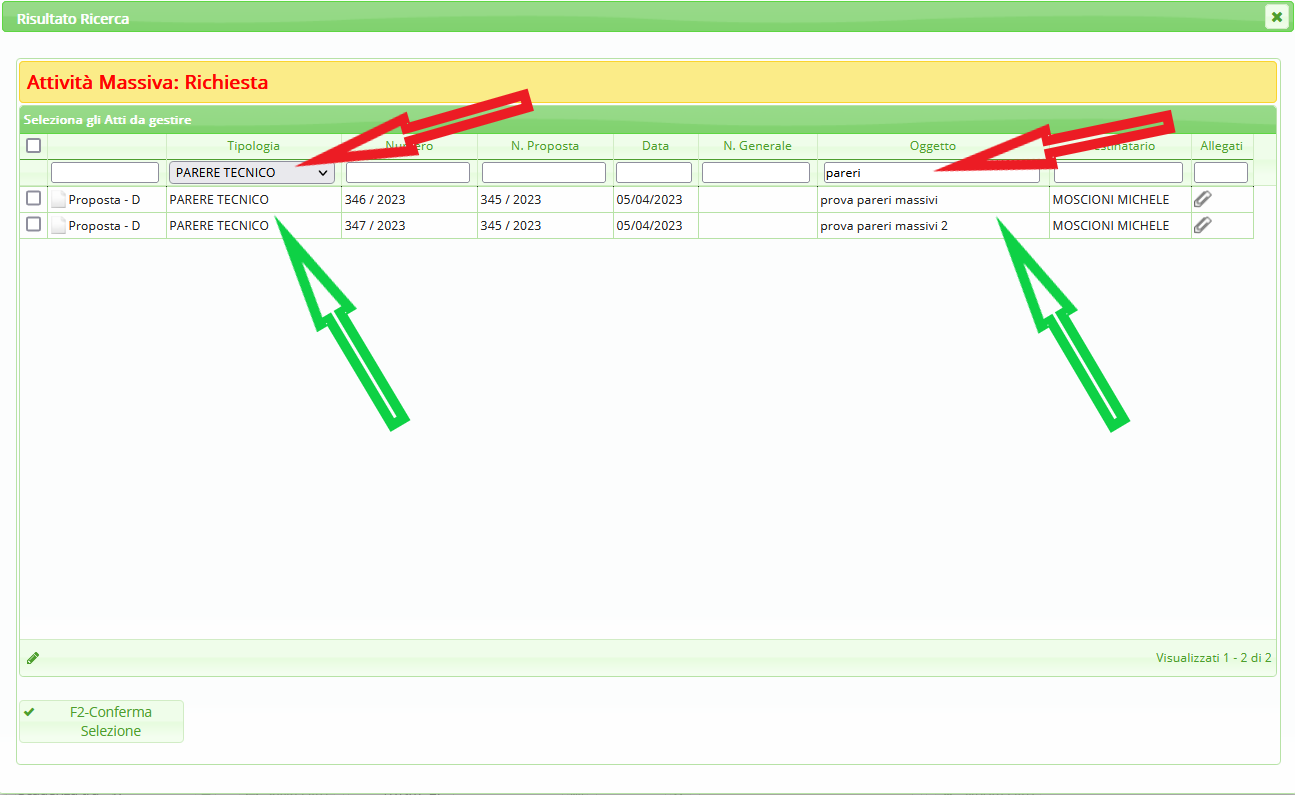Viewport: 1295px width, 795px height.
Task: Check the box for row 346 / 2023
Action: (x=33, y=198)
